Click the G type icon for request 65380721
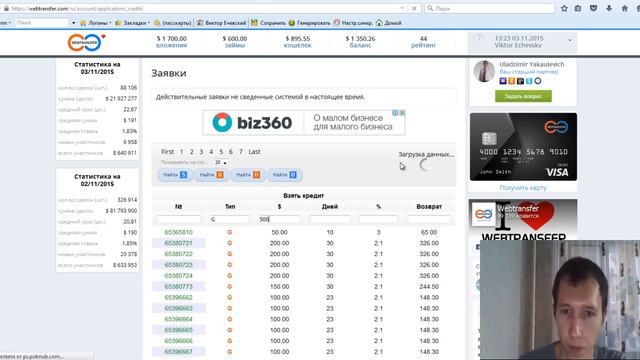 [x=230, y=243]
